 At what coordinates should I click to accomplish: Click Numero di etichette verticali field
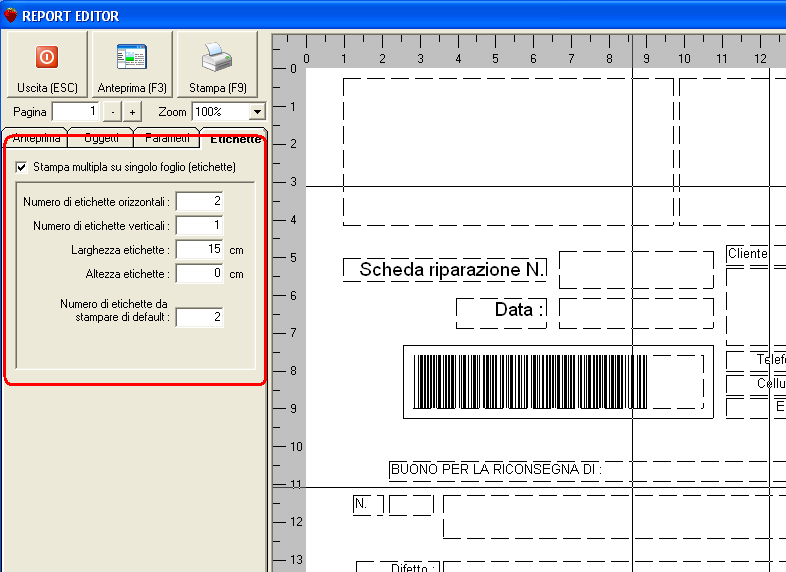200,226
